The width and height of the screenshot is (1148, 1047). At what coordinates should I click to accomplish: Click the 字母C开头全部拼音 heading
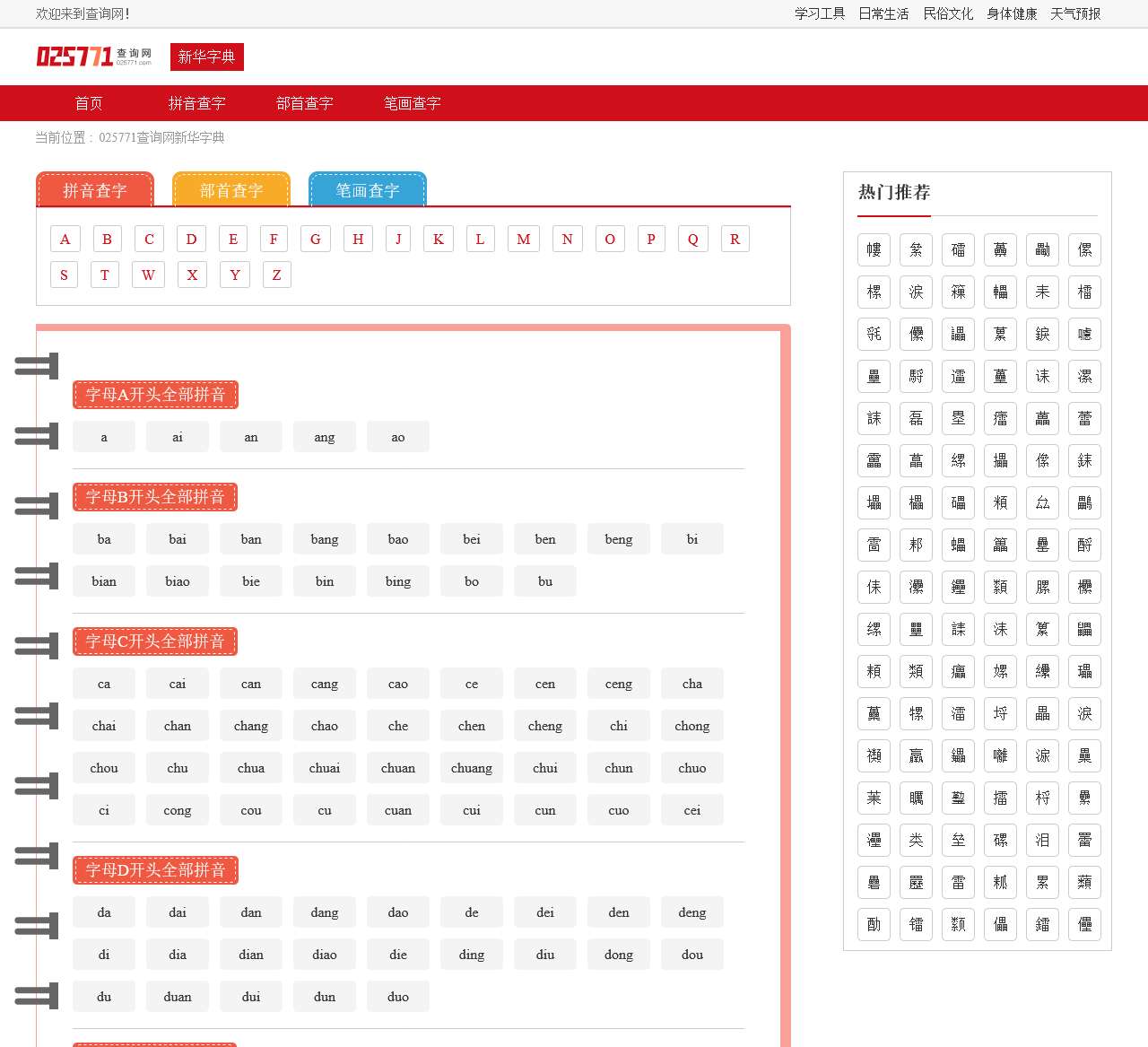155,641
